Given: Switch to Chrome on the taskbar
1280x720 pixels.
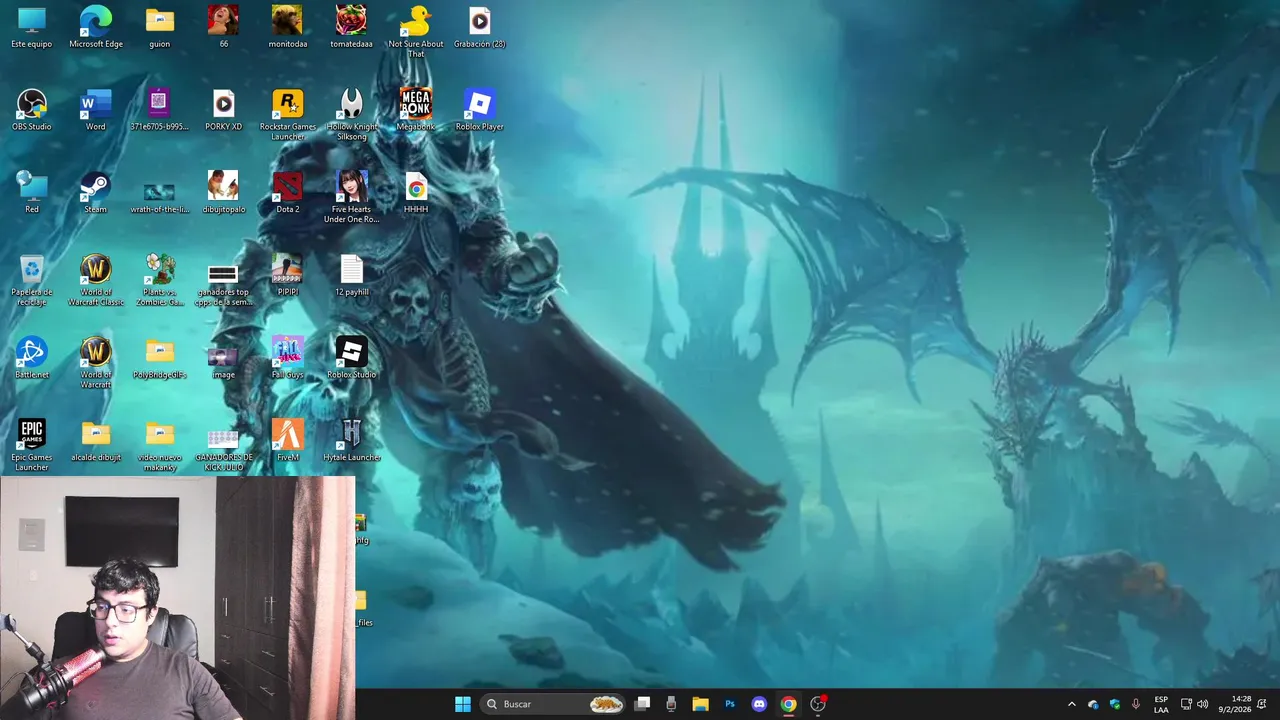Looking at the screenshot, I should point(788,704).
